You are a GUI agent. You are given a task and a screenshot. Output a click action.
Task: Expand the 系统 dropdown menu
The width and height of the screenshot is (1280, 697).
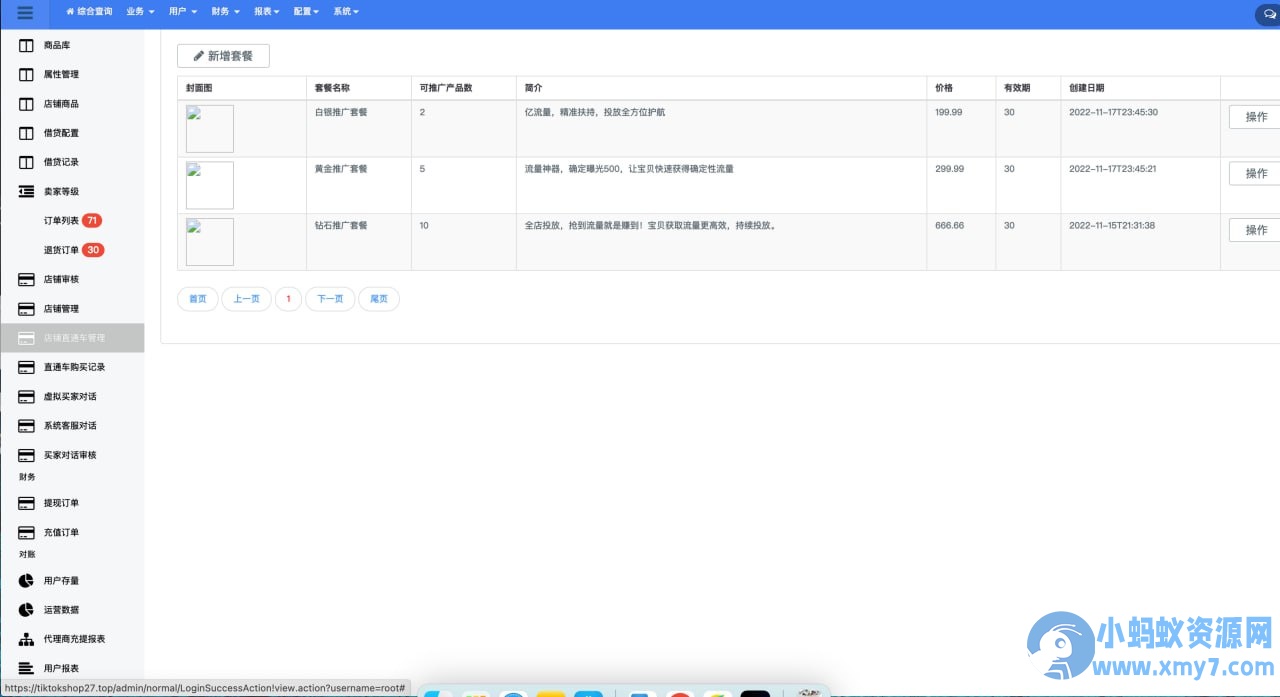pyautogui.click(x=345, y=12)
